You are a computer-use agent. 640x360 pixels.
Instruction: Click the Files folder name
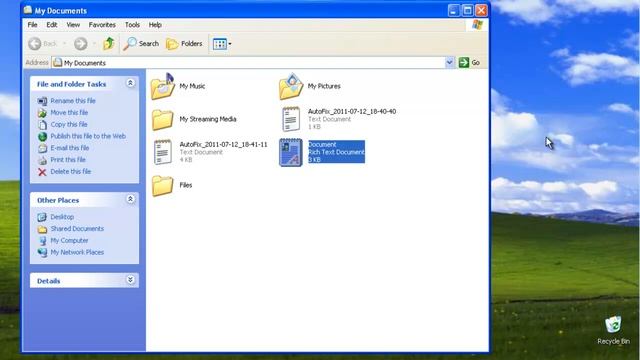click(186, 185)
